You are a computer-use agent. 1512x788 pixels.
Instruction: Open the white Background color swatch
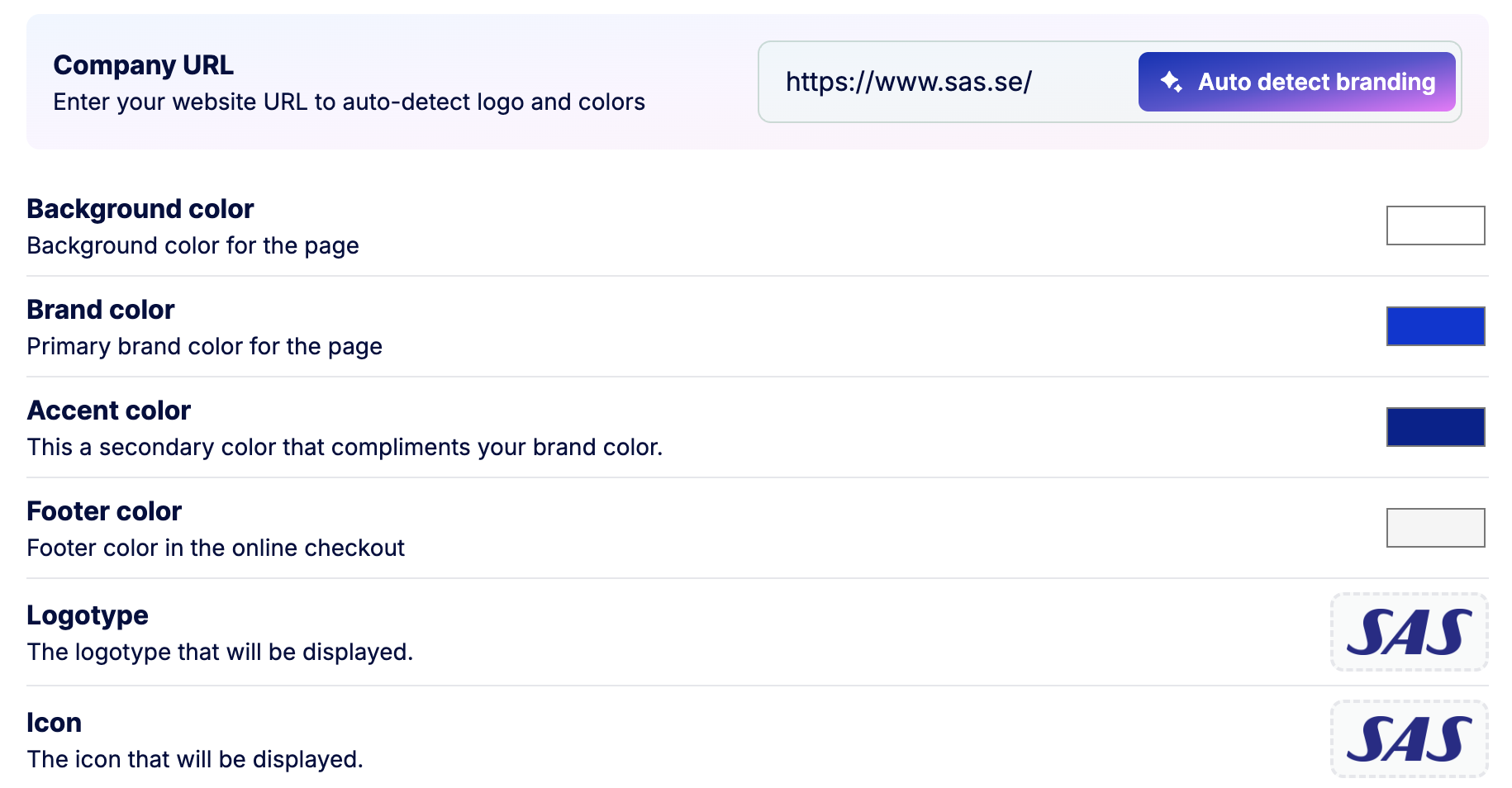point(1435,225)
